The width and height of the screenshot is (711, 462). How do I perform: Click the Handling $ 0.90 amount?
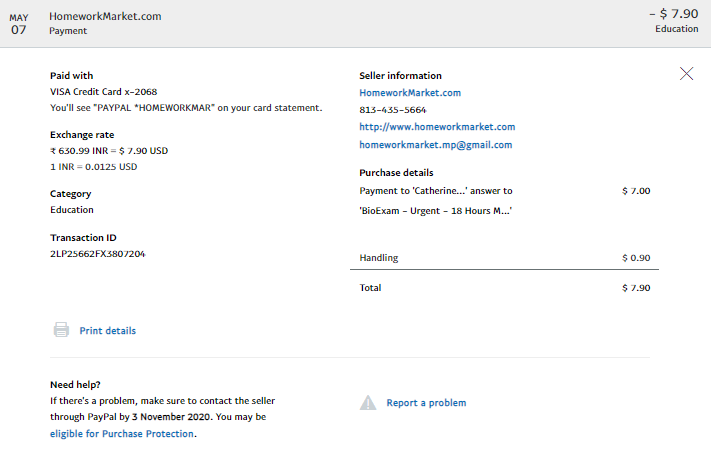point(636,258)
